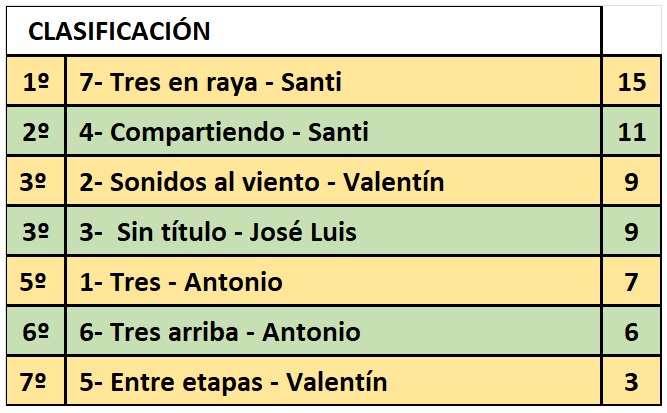Viewport: 667px width, 413px height.
Task: Select the score 7 cell
Action: pos(632,282)
